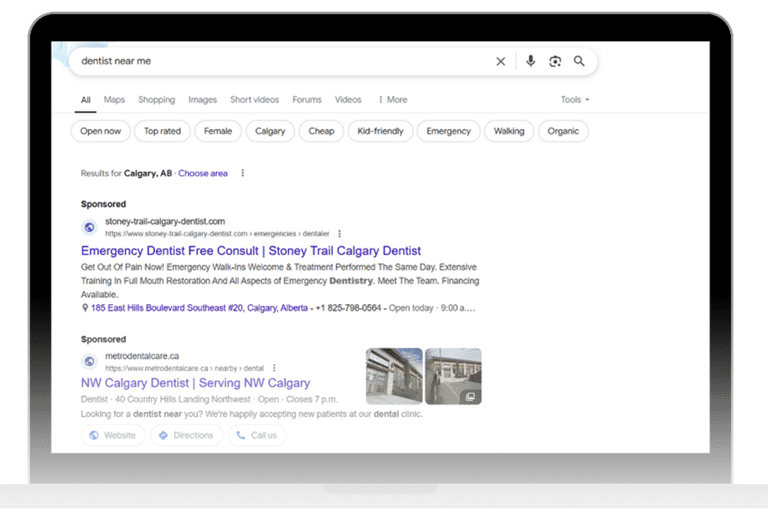
Task: Apply the Kid-friendly filter chip
Action: pos(381,131)
